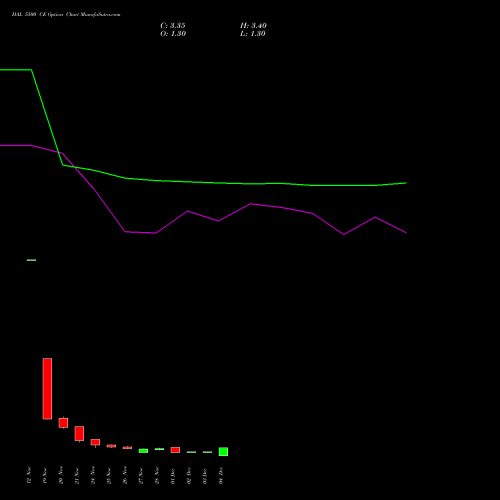Select the red candle above 24 Nov
The width and height of the screenshot is (500, 500).
95,442
